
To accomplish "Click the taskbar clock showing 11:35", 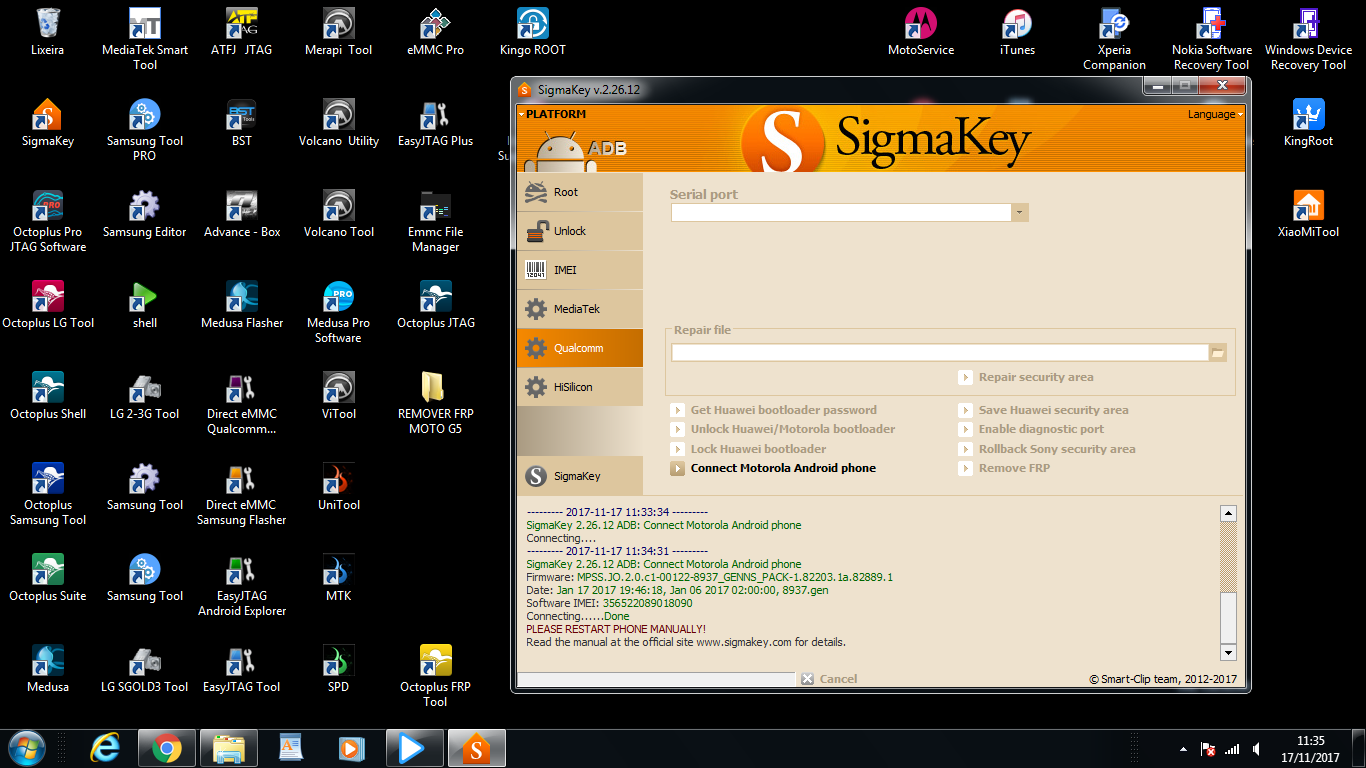I will [1310, 749].
